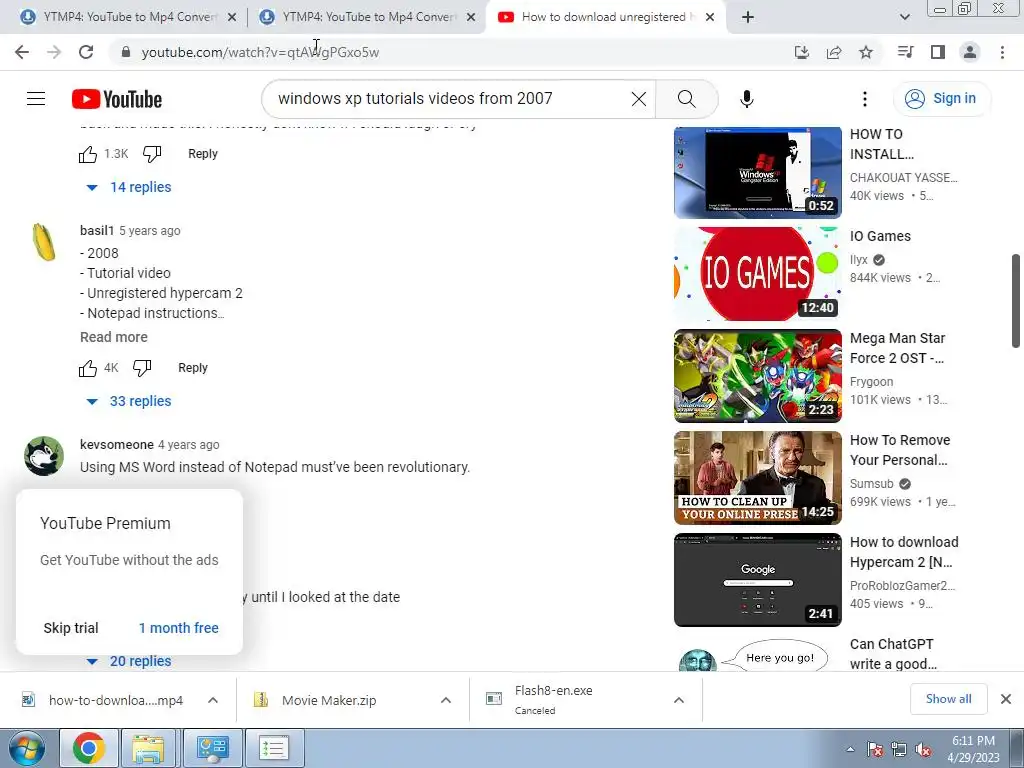The width and height of the screenshot is (1024, 768).
Task: Click the page vertical scrollbar thumb
Action: 1016,301
